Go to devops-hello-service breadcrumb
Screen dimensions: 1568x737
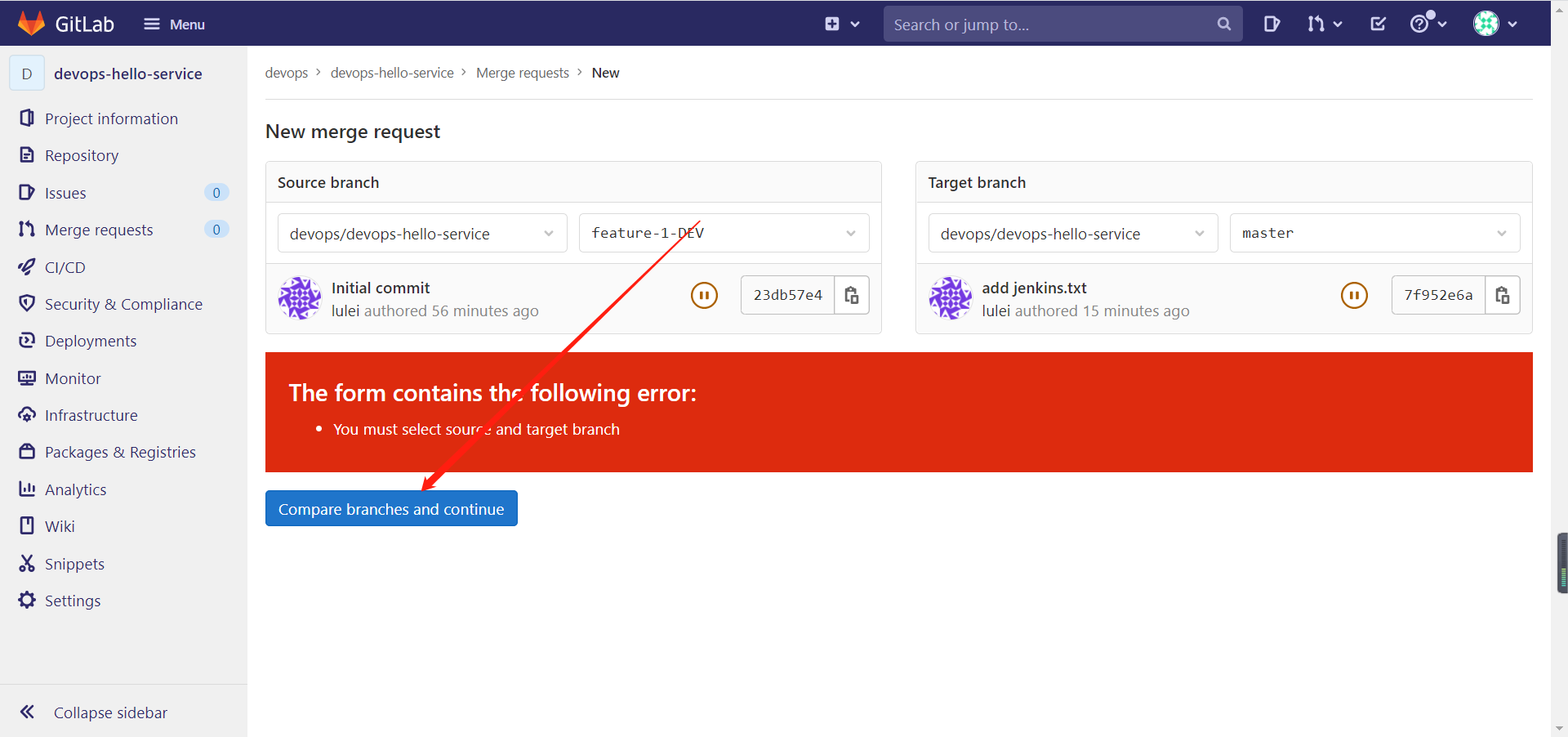tap(392, 73)
